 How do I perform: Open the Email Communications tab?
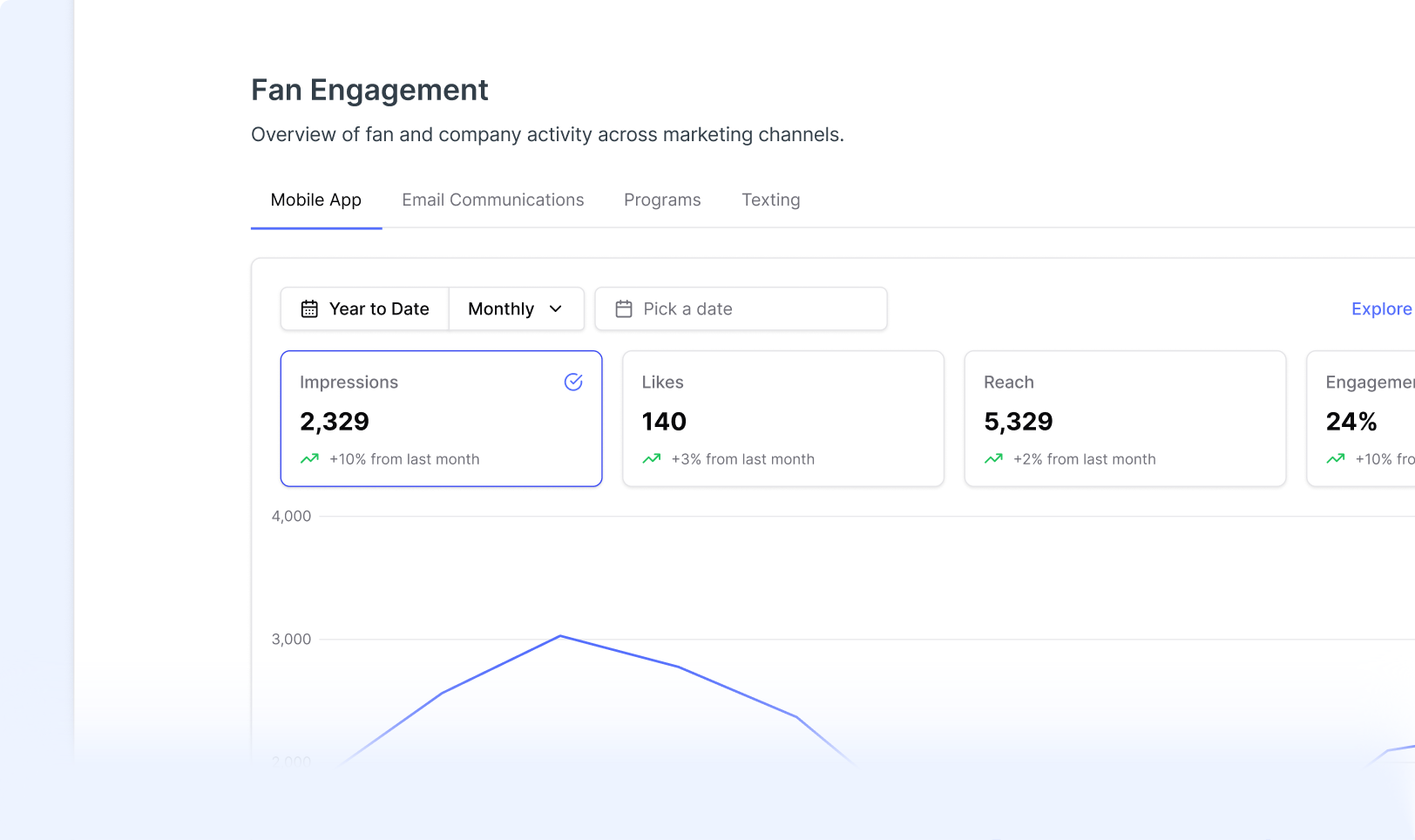[x=493, y=200]
